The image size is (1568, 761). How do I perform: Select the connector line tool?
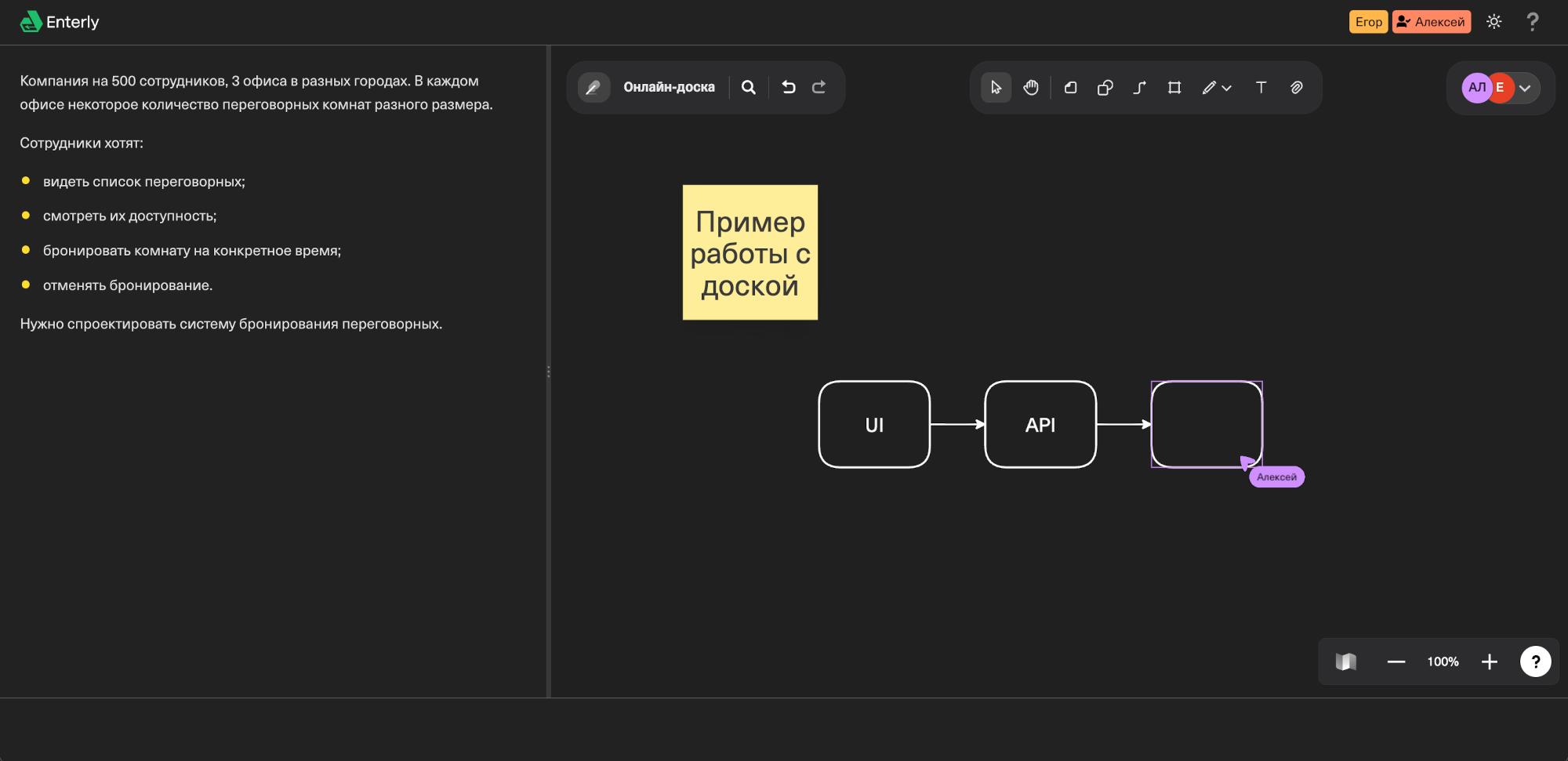pyautogui.click(x=1140, y=88)
